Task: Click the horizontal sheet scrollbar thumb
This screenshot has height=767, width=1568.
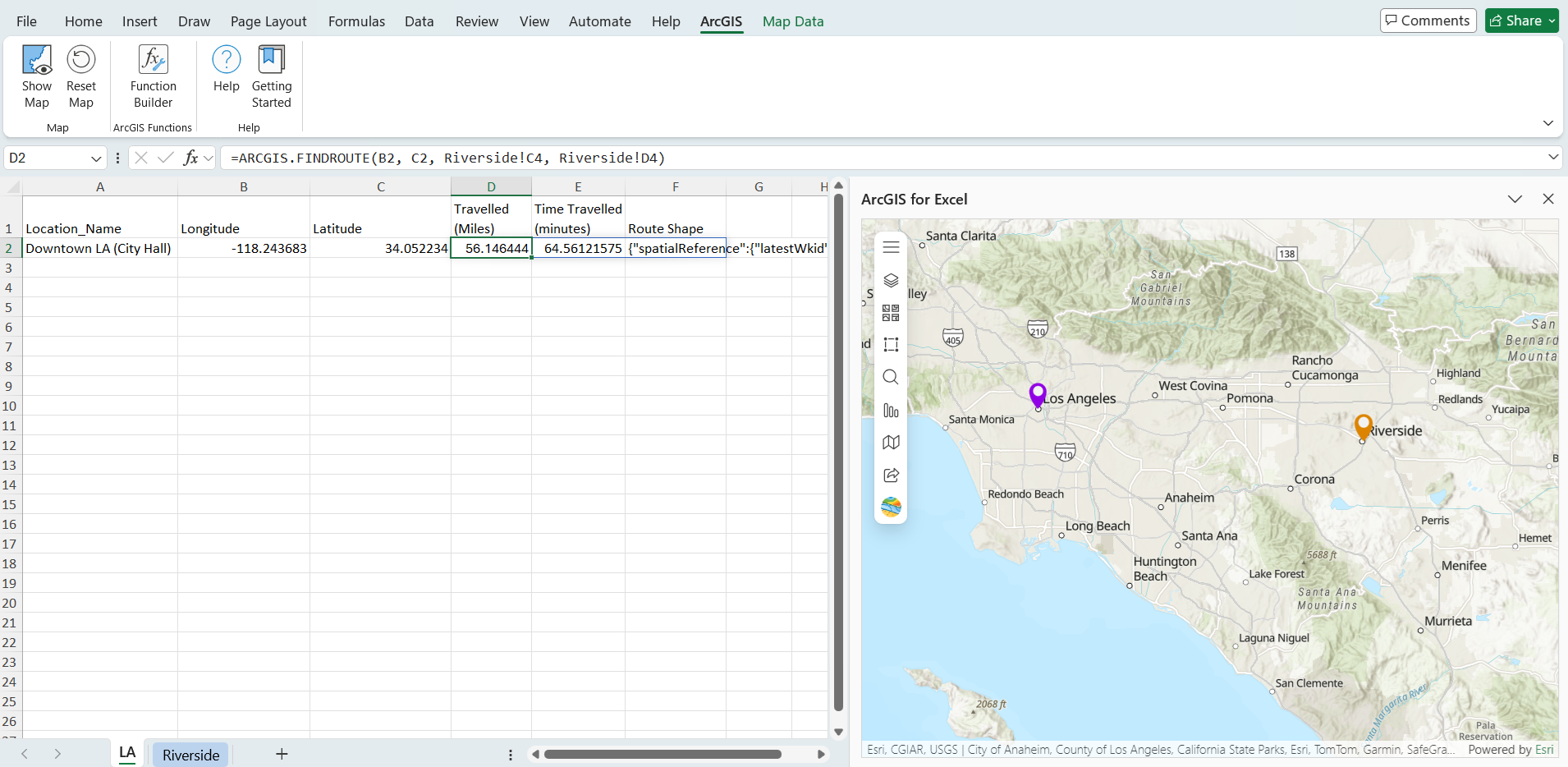Action: 663,755
